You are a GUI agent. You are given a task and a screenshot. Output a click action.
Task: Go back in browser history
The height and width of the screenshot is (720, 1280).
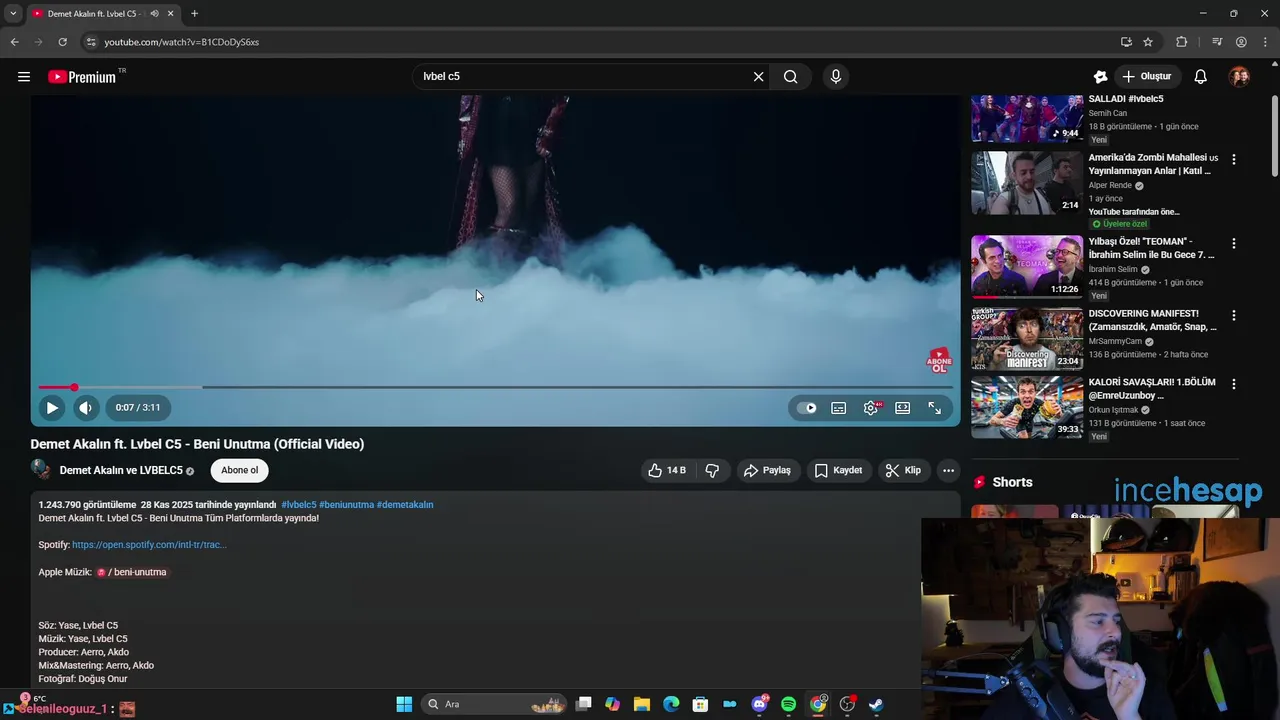point(14,42)
